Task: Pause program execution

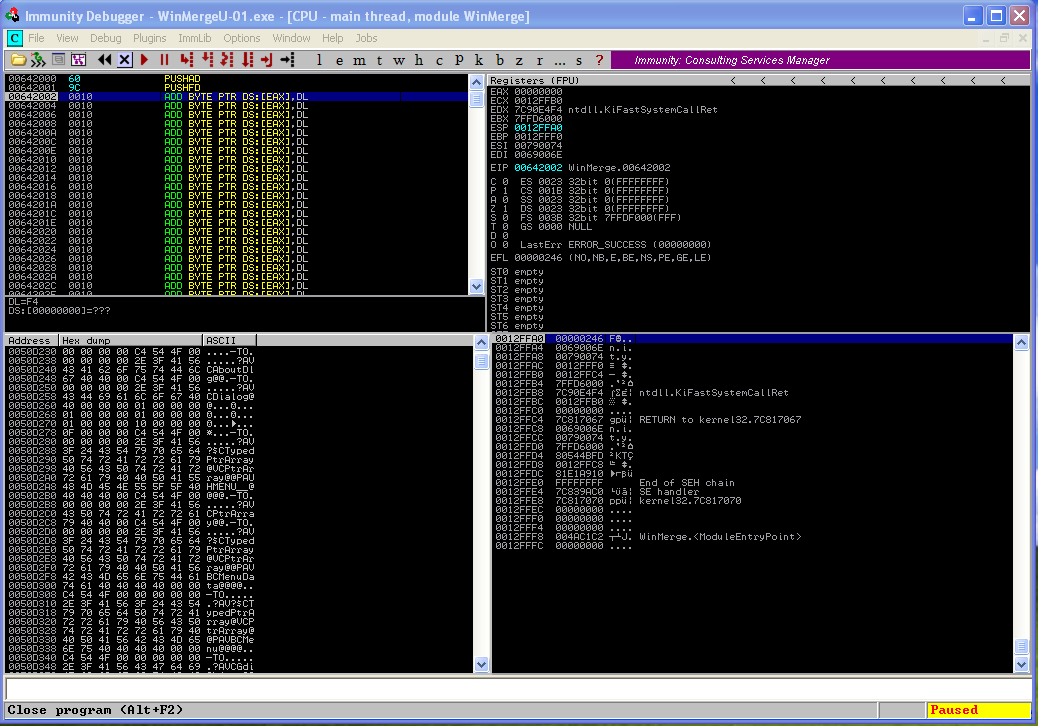Action: pos(164,60)
